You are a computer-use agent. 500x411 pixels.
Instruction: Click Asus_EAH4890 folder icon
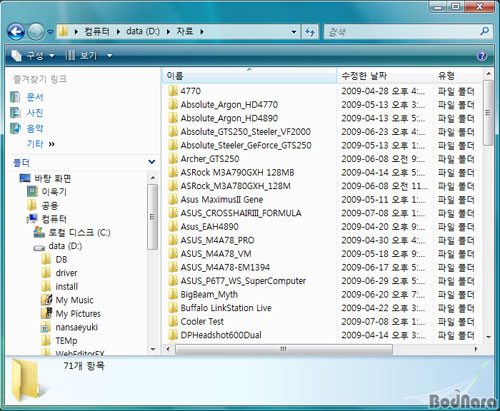click(173, 226)
